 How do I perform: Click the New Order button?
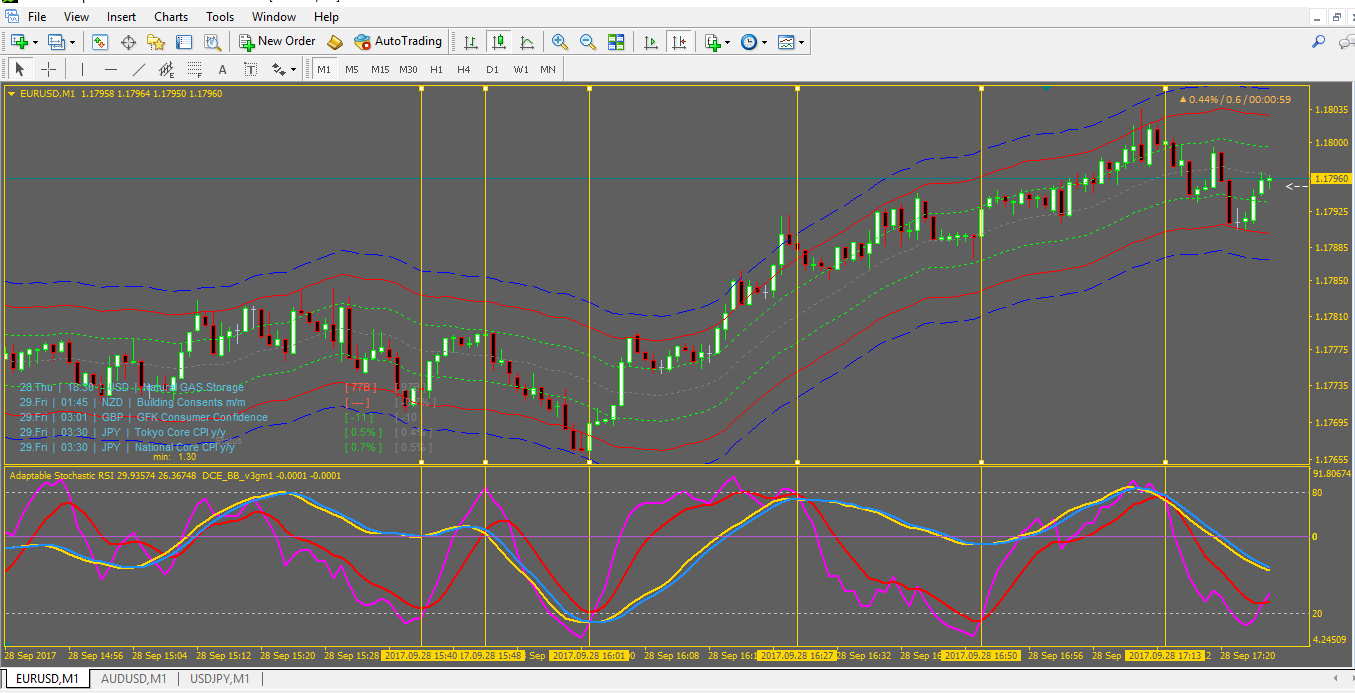point(277,42)
